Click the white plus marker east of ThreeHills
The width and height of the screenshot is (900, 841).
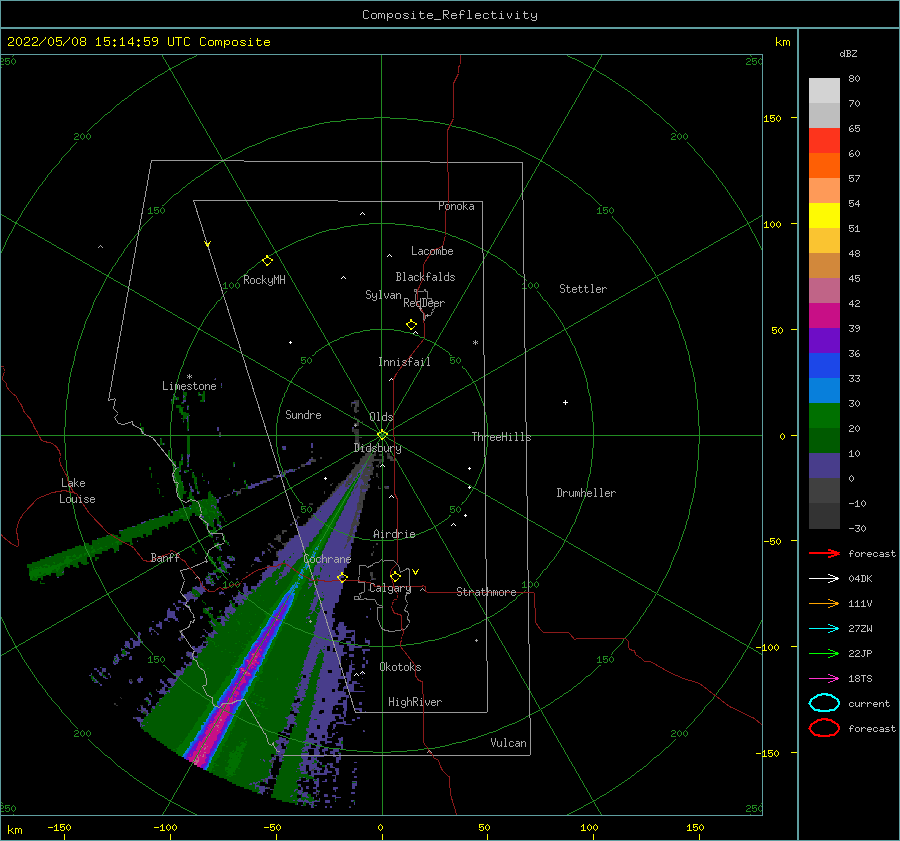565,402
